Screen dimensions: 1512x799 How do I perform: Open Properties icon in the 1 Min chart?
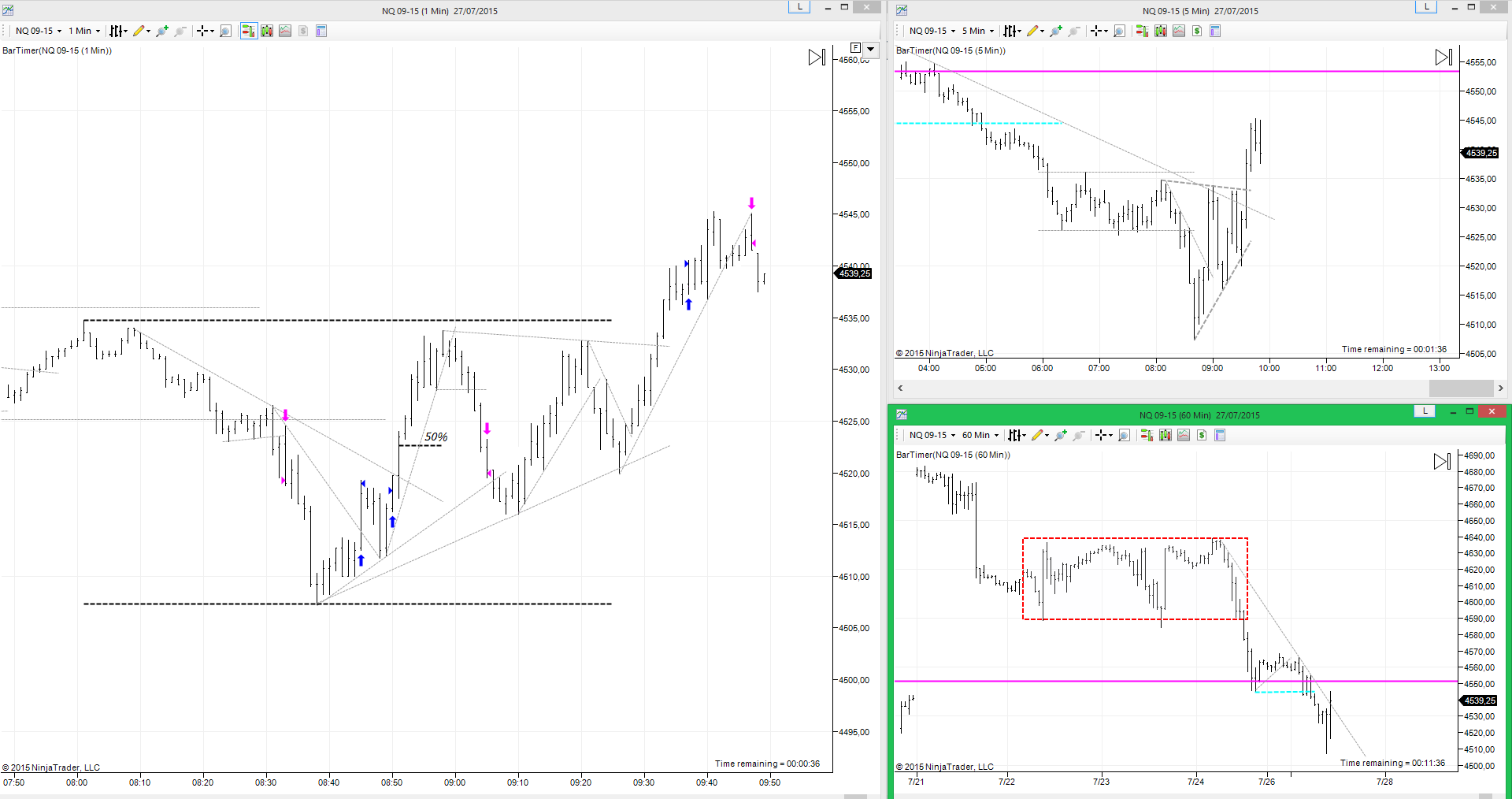321,31
